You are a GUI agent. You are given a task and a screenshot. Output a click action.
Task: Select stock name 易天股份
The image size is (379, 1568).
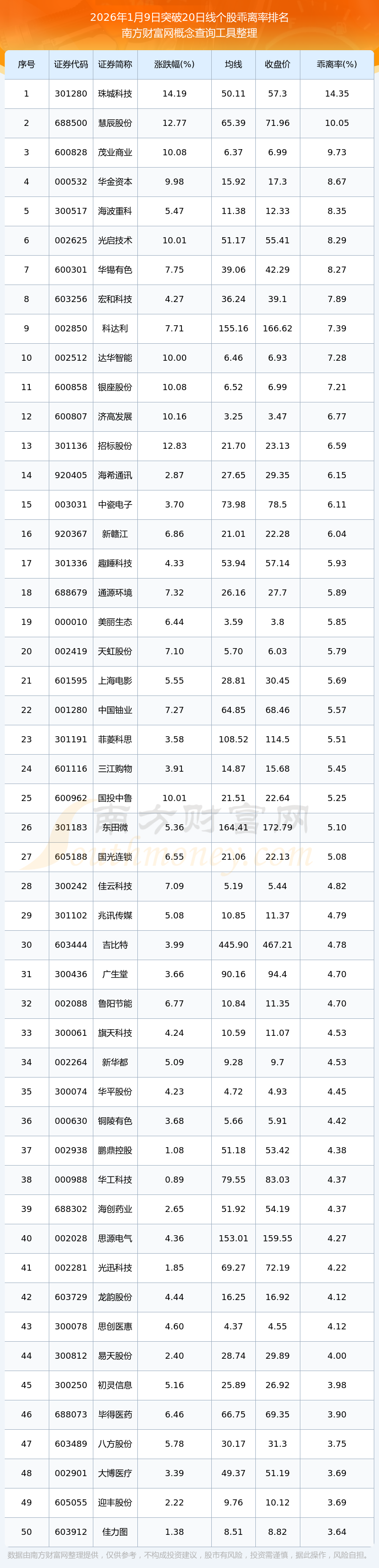pos(115,1355)
